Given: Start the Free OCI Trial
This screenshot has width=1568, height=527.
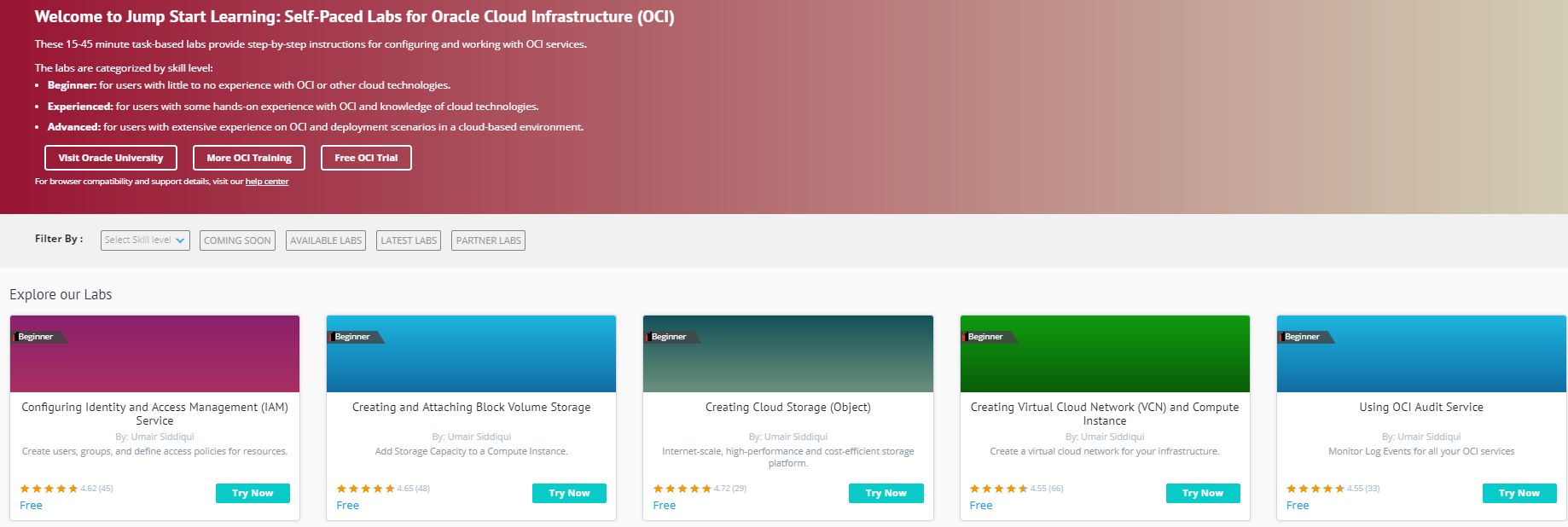Looking at the screenshot, I should pos(366,158).
